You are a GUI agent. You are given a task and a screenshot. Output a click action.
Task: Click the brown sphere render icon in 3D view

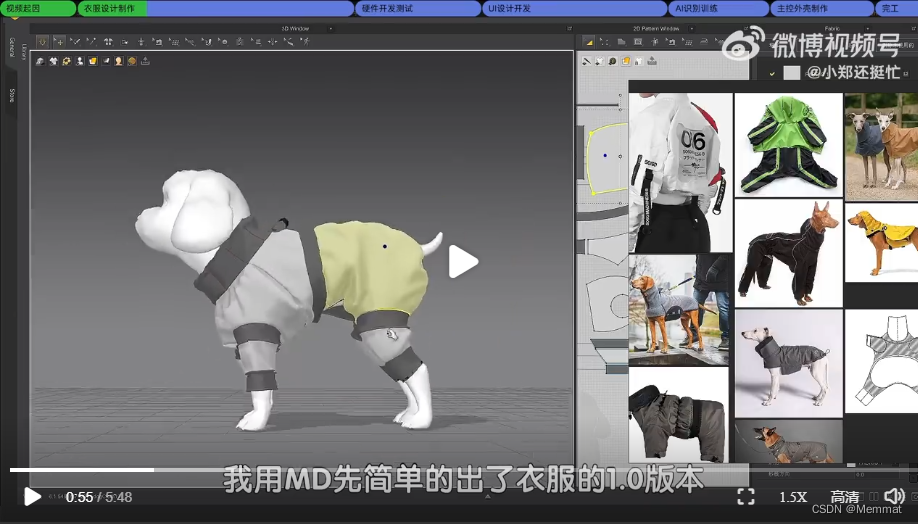pyautogui.click(x=132, y=61)
